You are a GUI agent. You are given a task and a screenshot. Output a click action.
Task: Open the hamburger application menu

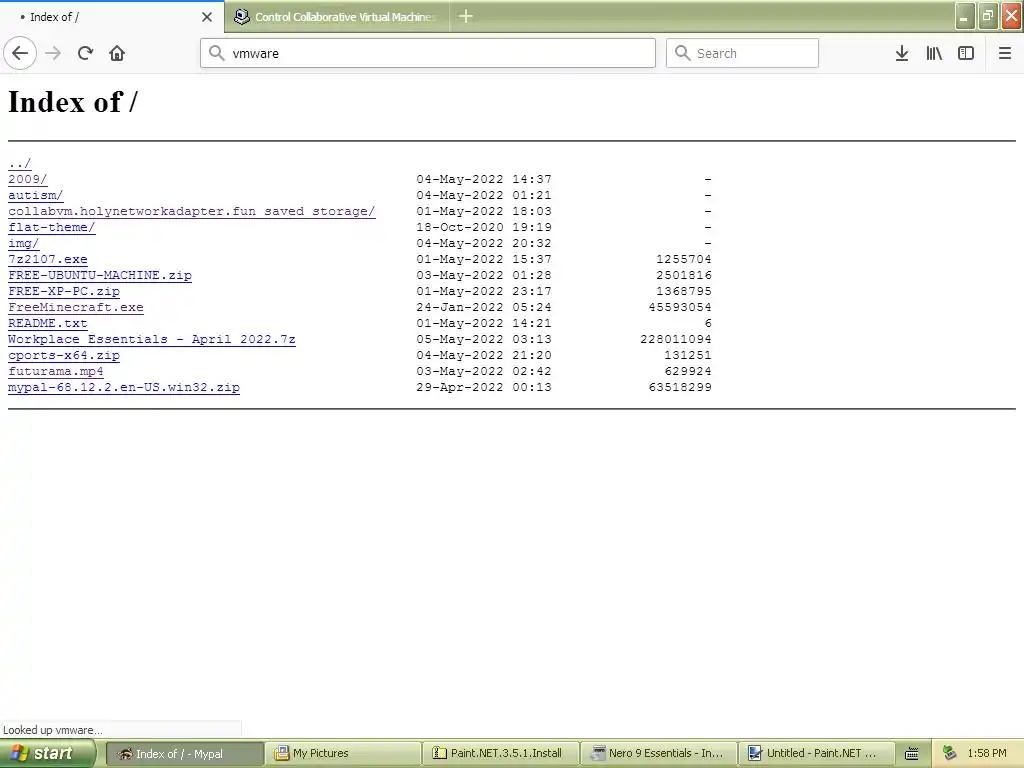pos(1005,53)
